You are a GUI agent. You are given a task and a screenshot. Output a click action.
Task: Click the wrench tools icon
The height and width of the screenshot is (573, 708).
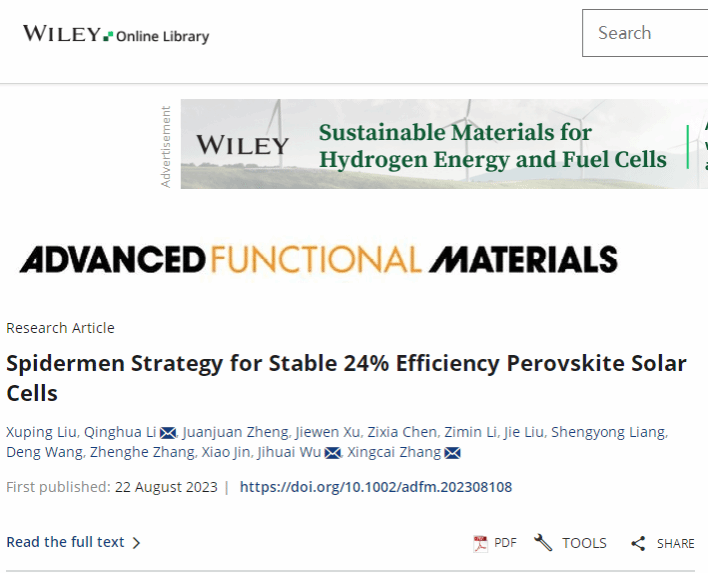coord(543,543)
